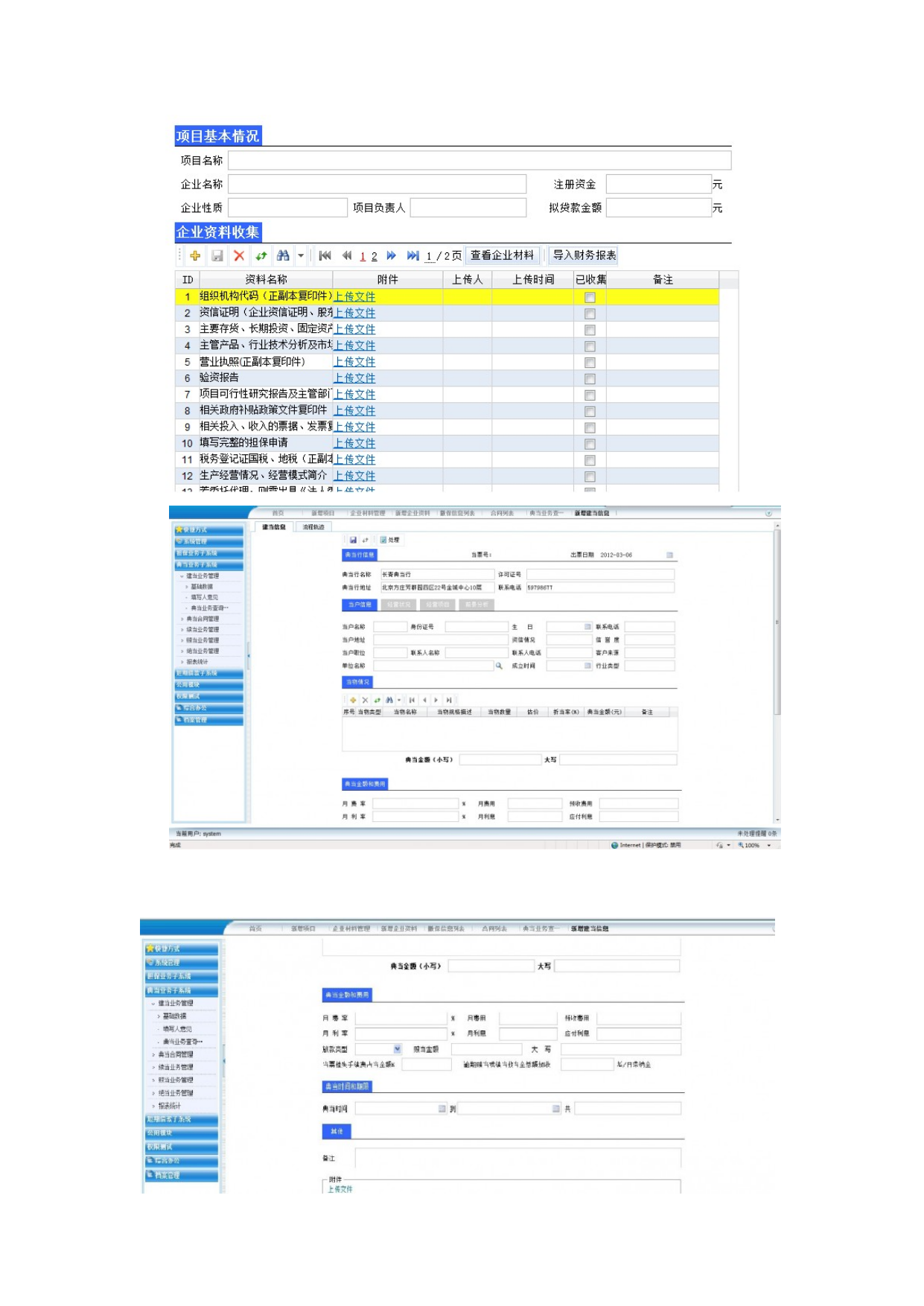
Task: Click 上传文件 link for 营业执照 row
Action: pos(354,362)
